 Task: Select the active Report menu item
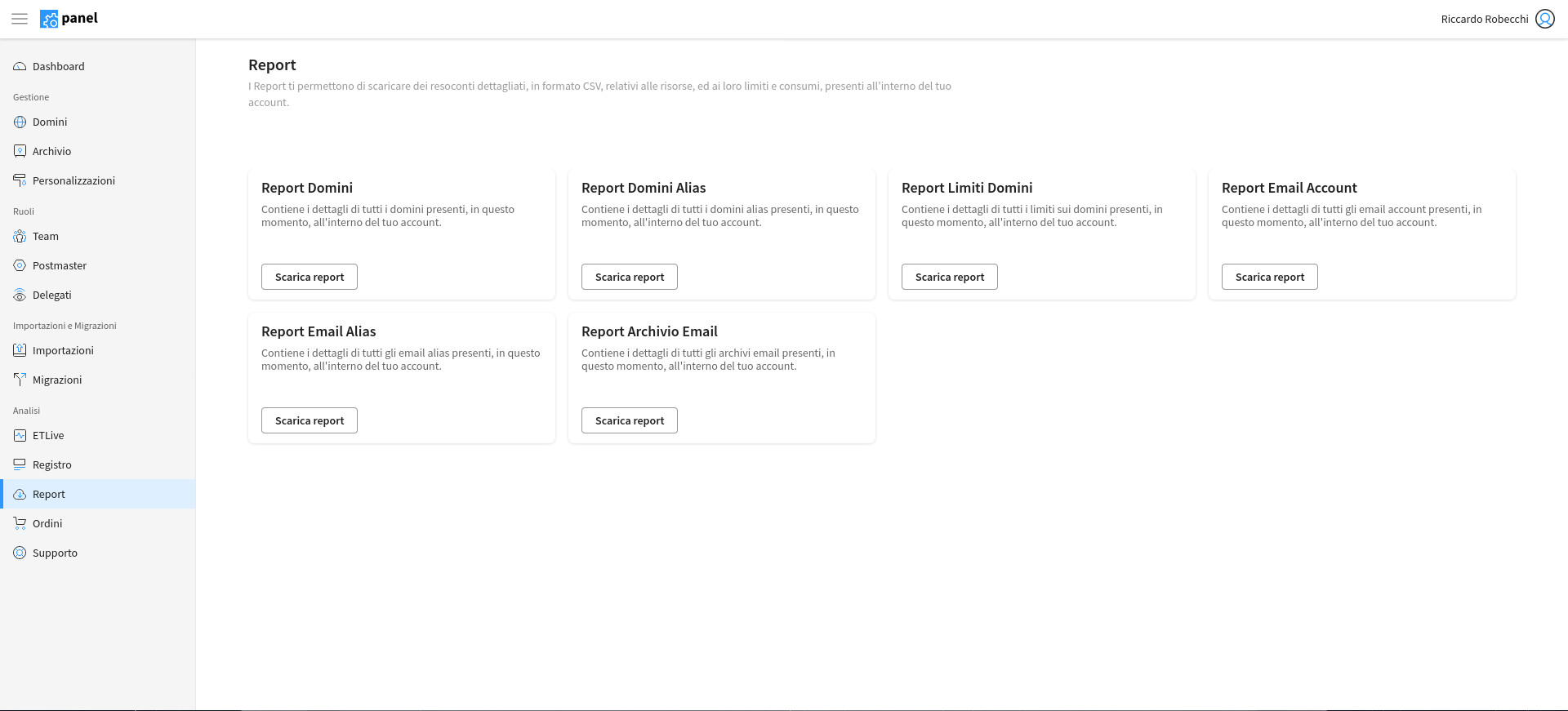pos(98,495)
